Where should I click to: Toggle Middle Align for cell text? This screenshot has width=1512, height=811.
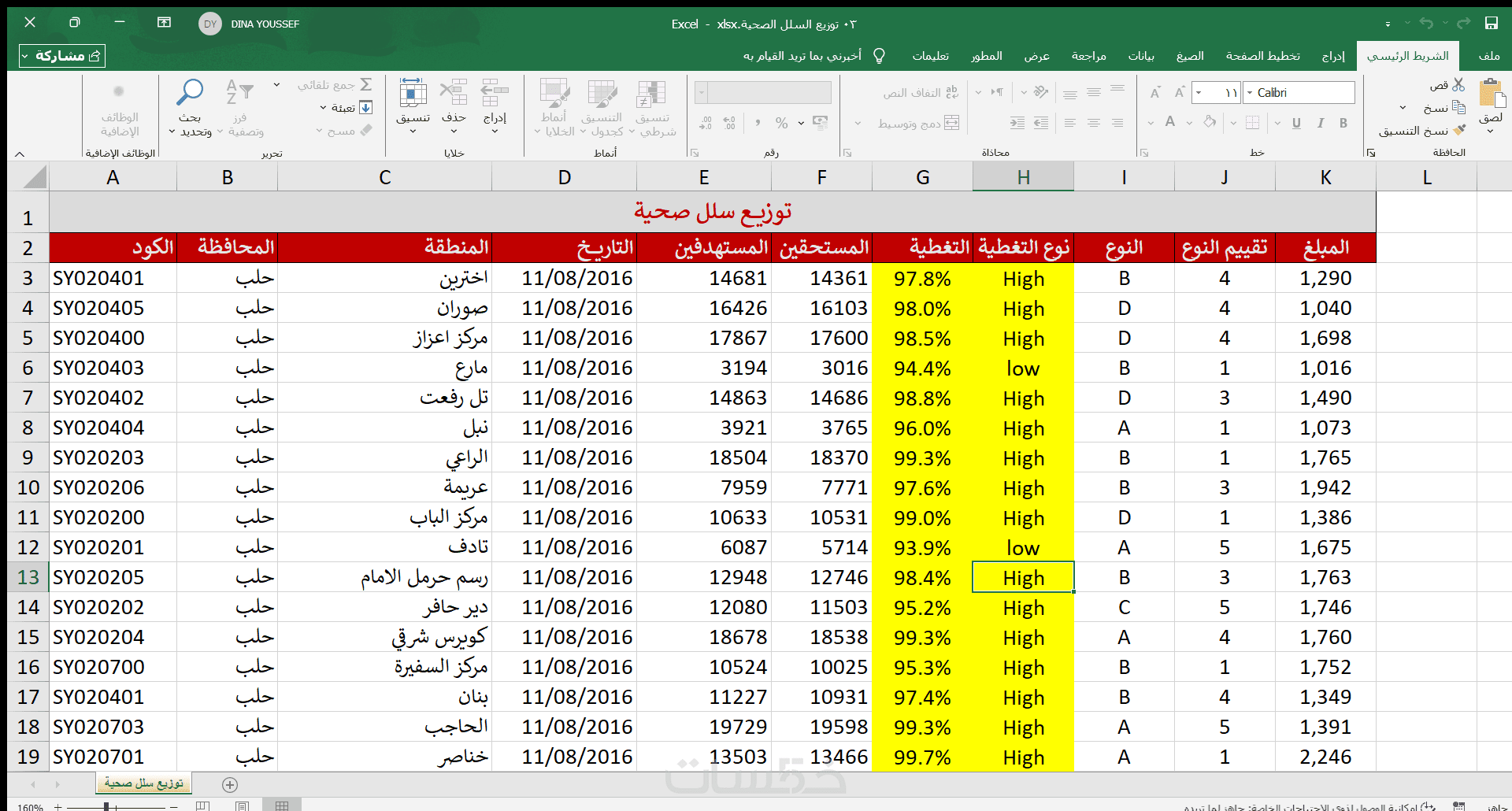1094,92
